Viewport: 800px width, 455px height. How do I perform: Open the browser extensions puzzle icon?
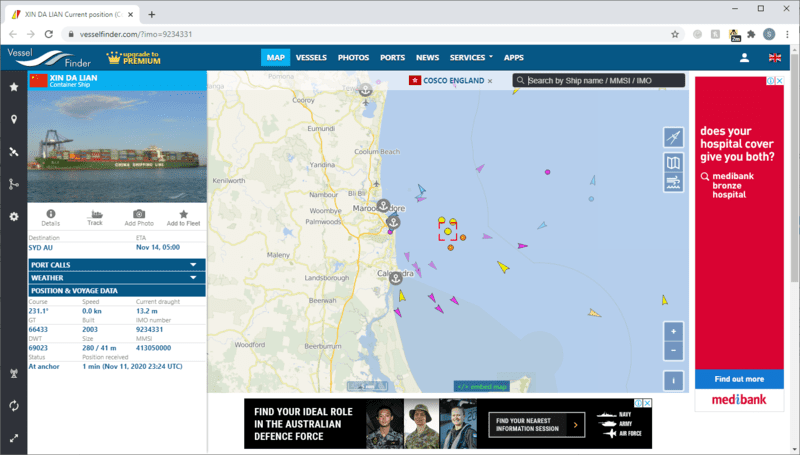click(x=751, y=34)
